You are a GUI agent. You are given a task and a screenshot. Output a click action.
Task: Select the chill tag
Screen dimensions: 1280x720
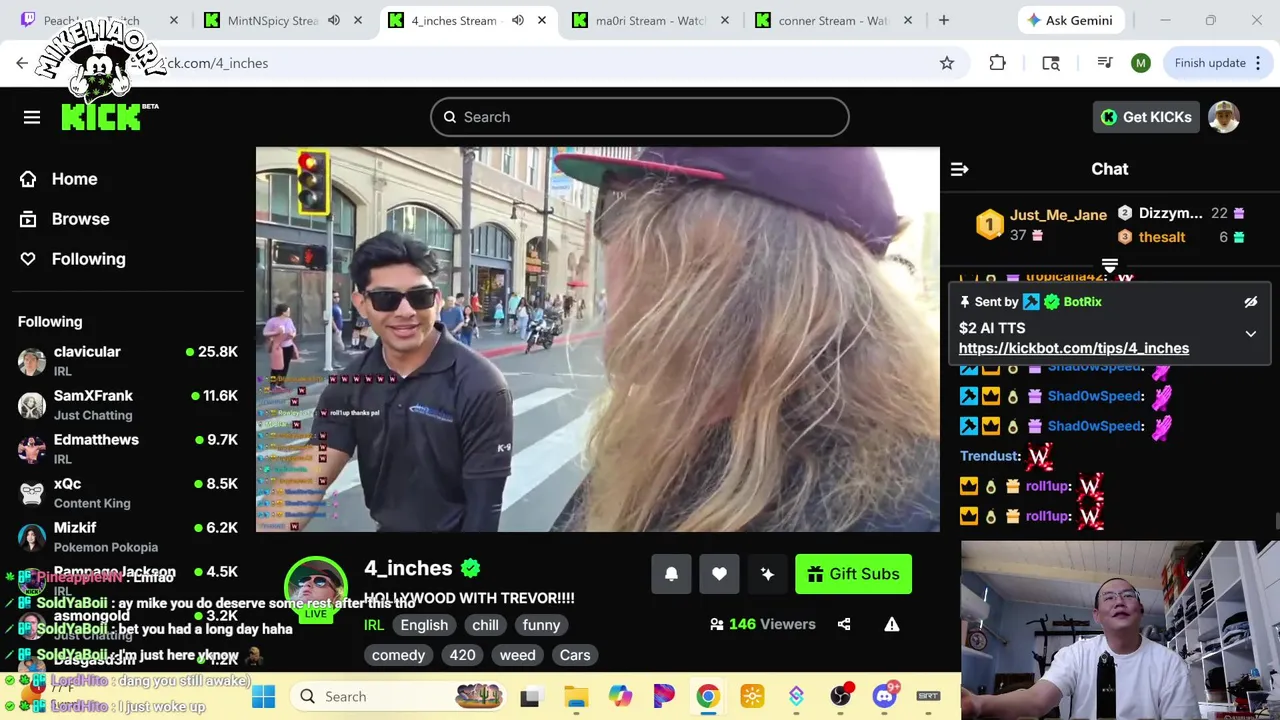[485, 625]
